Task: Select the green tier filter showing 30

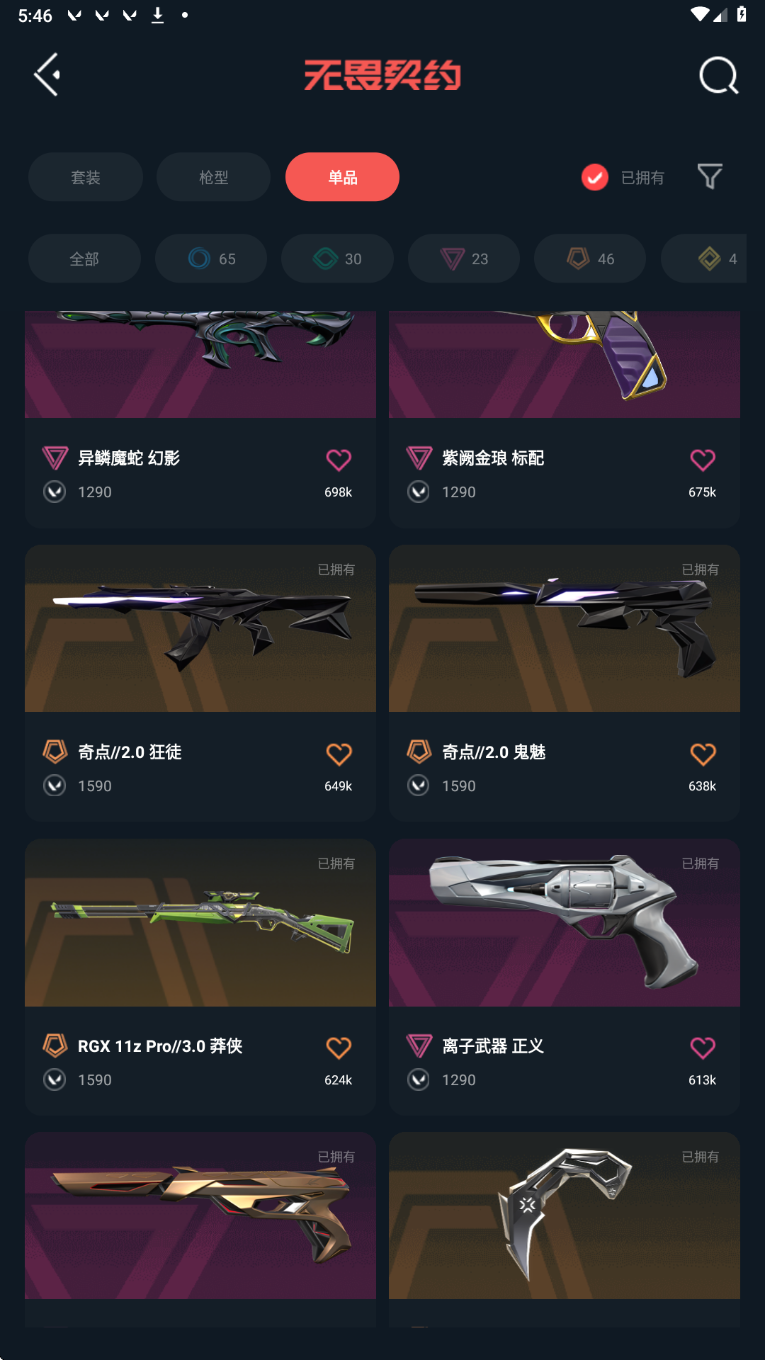Action: [x=337, y=259]
